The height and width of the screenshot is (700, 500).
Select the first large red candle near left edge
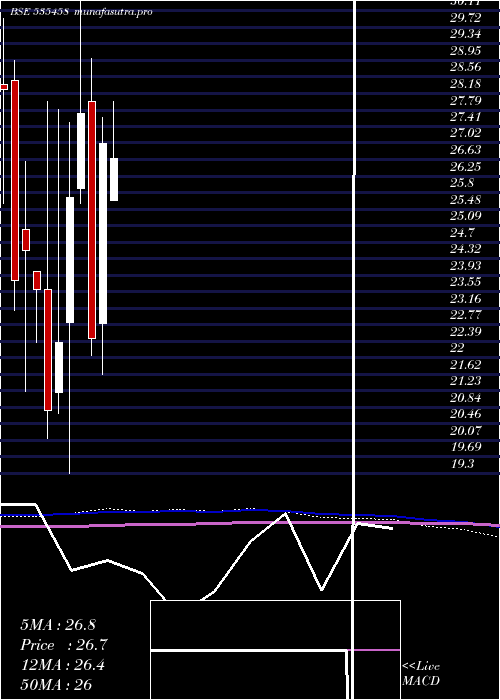(15, 180)
